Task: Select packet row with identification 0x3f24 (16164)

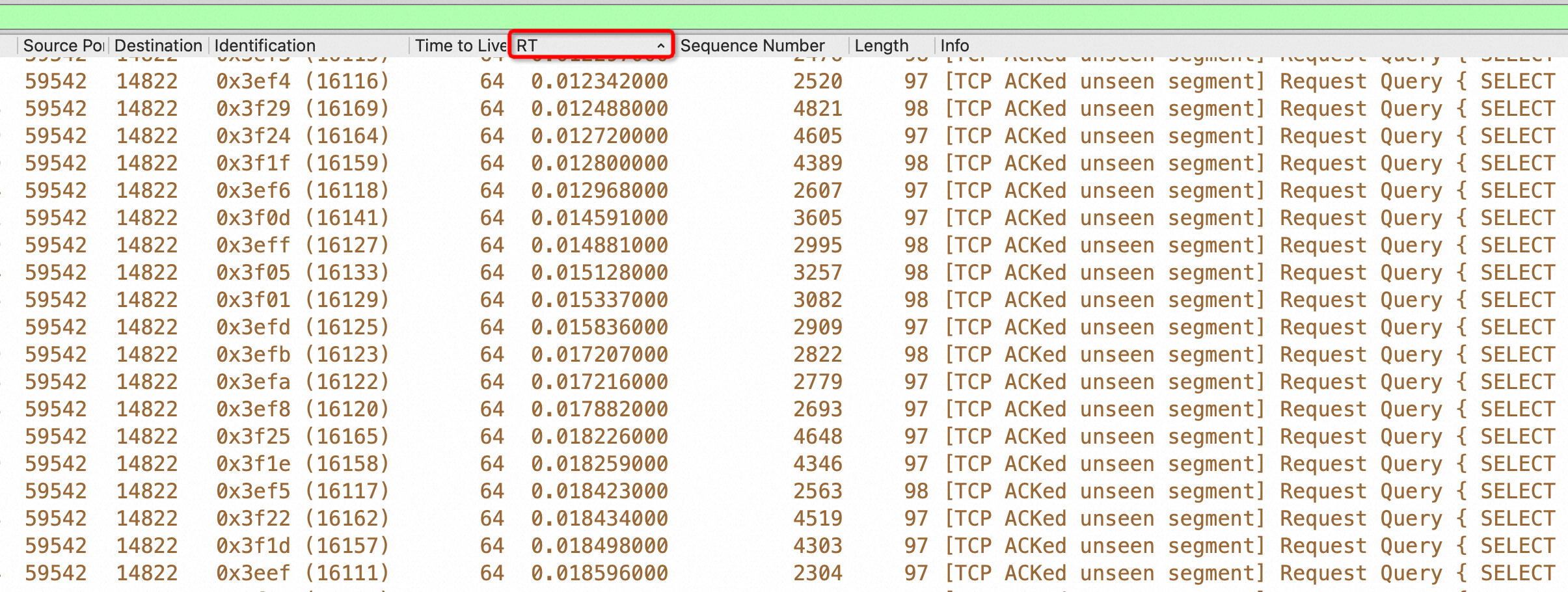Action: tap(784, 136)
